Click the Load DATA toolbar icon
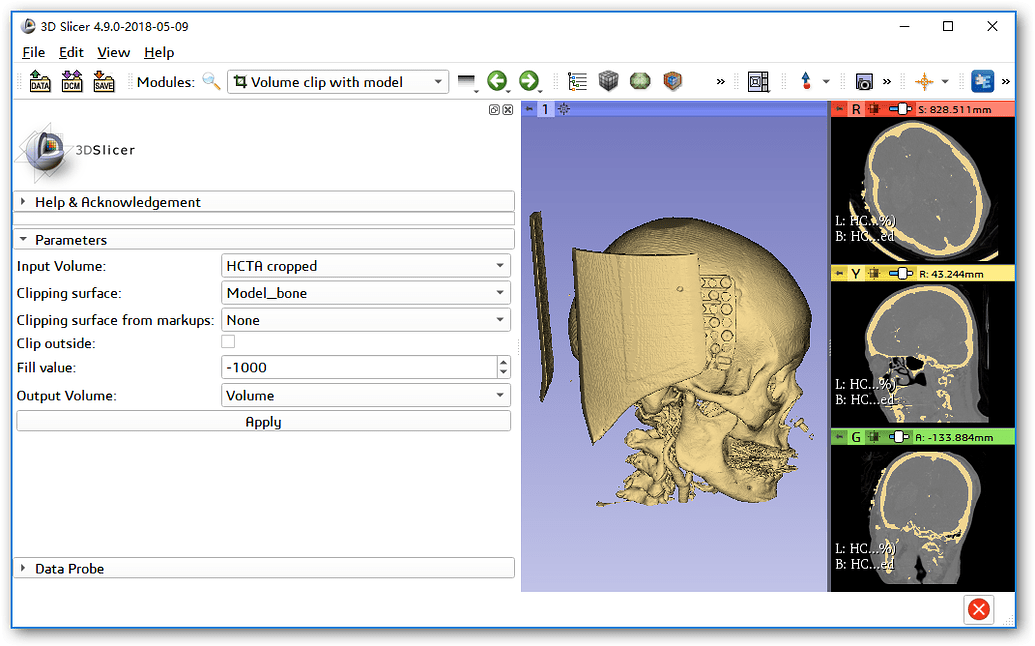This screenshot has height=646, width=1035. (40, 82)
